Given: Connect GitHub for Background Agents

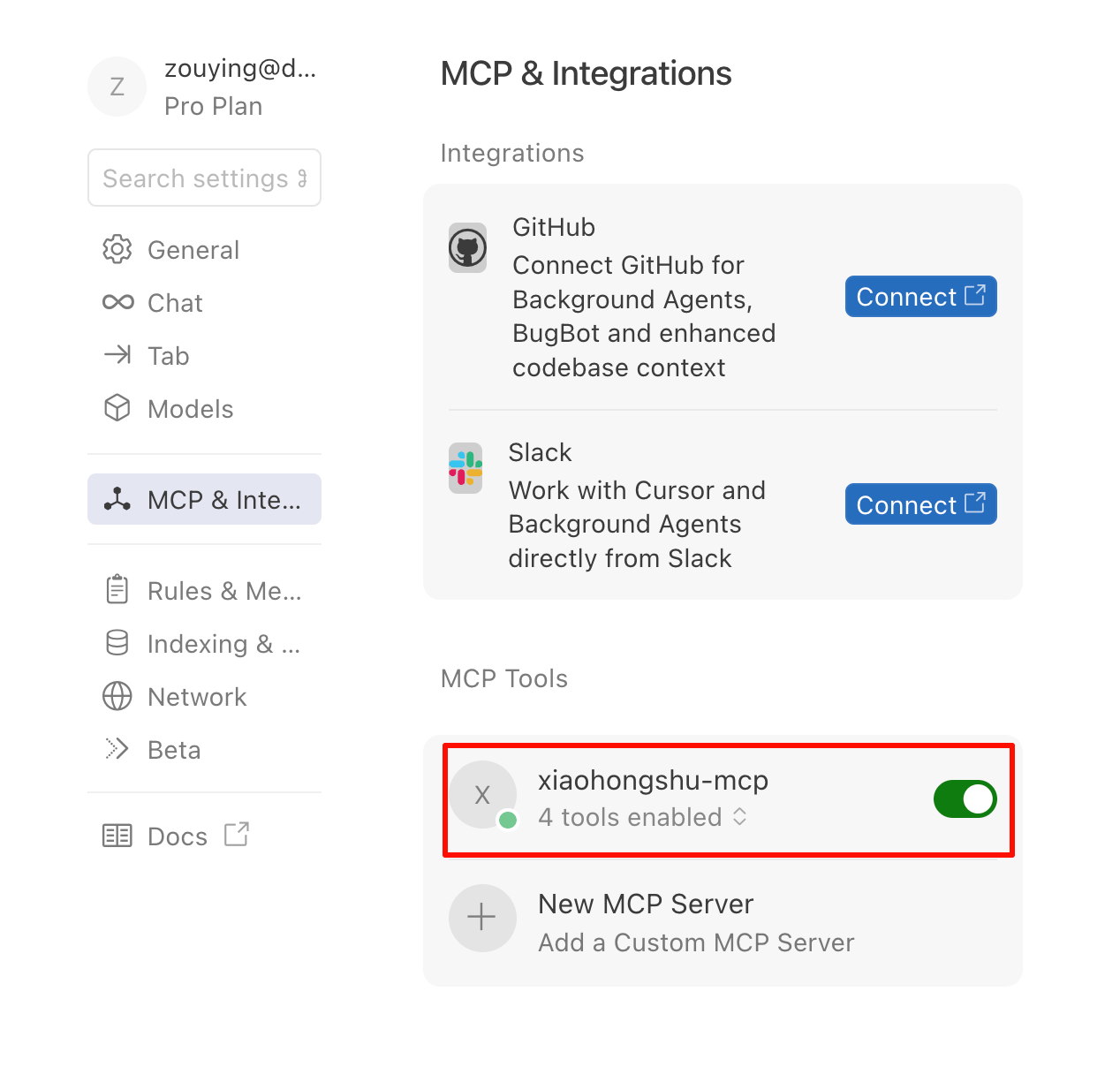Looking at the screenshot, I should (920, 296).
